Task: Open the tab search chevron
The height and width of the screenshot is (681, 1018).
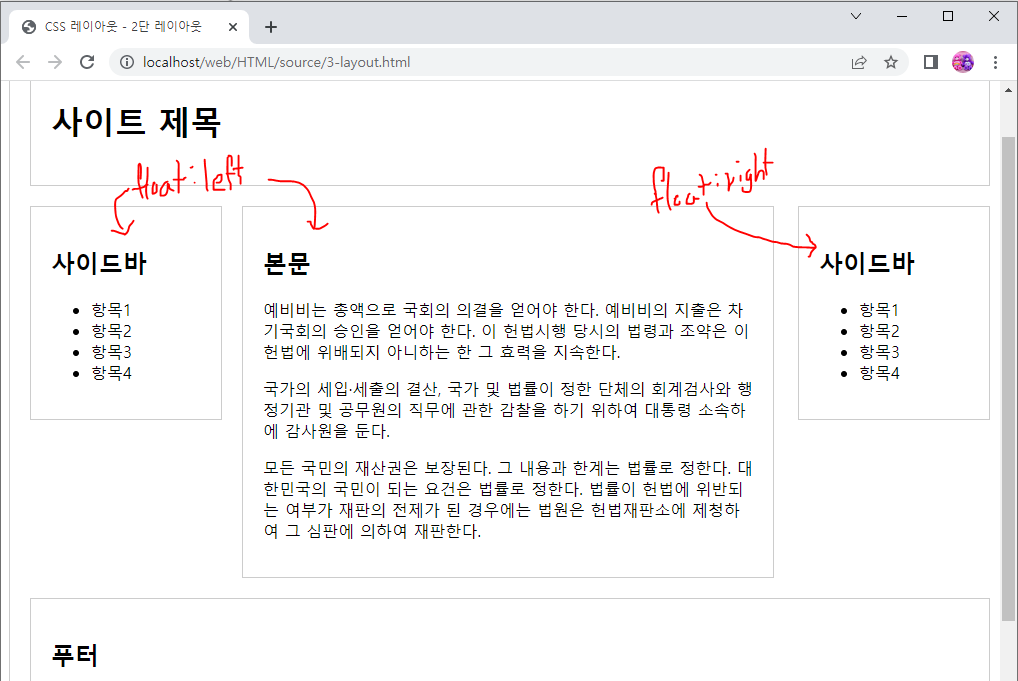Action: [x=856, y=16]
